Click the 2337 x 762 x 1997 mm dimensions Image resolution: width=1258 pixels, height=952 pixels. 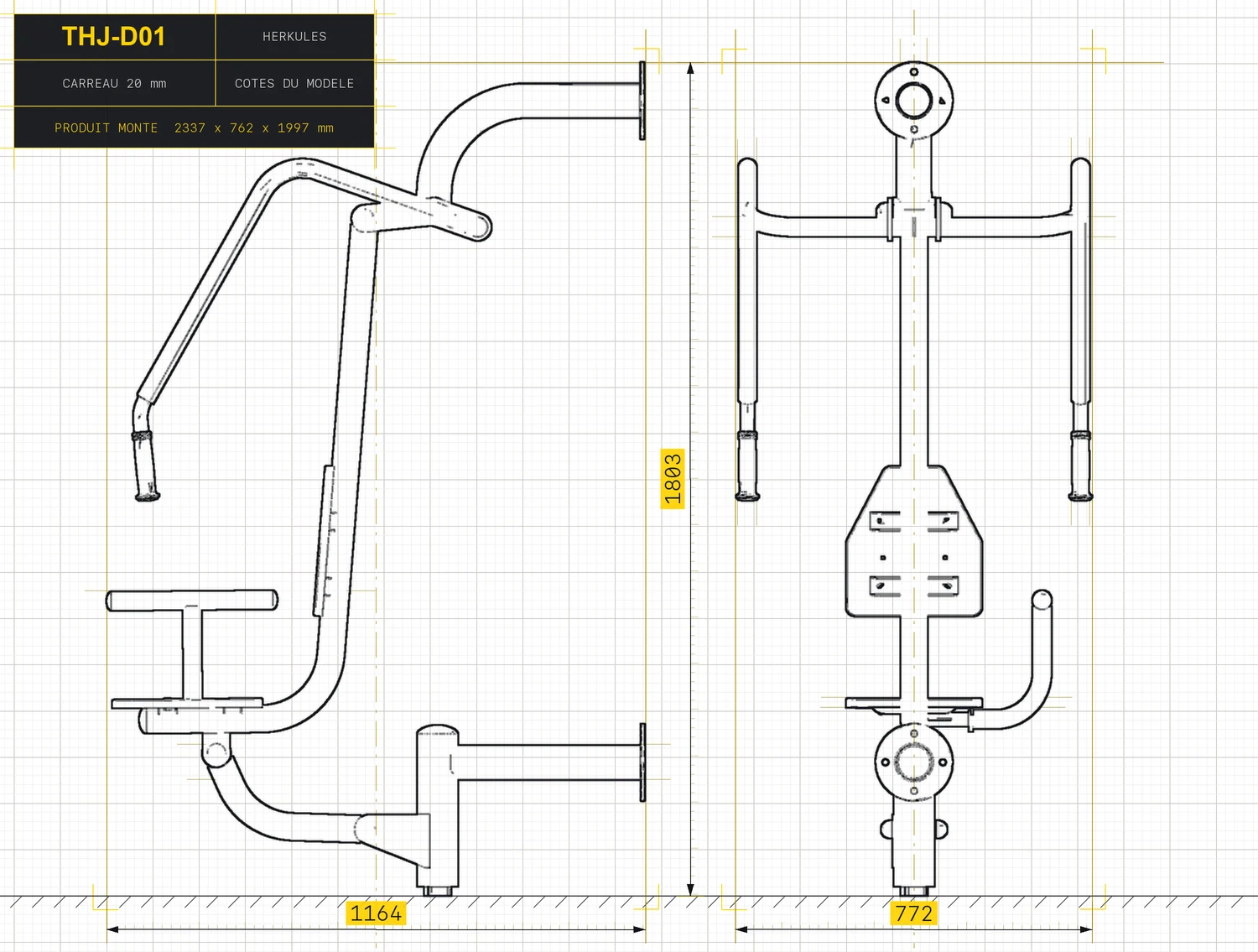click(254, 128)
